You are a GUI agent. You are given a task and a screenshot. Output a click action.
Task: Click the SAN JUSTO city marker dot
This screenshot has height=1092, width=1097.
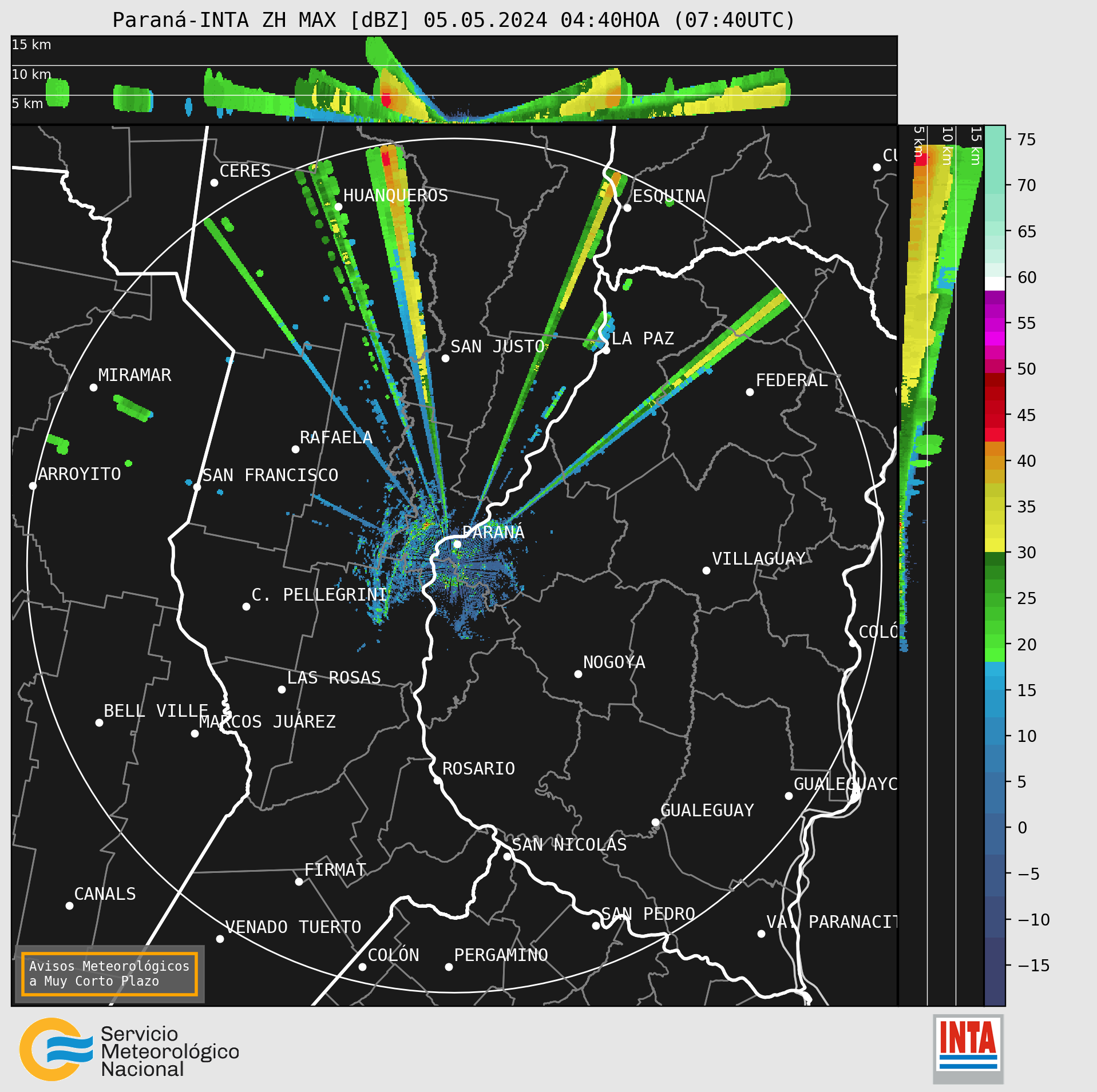pos(445,358)
